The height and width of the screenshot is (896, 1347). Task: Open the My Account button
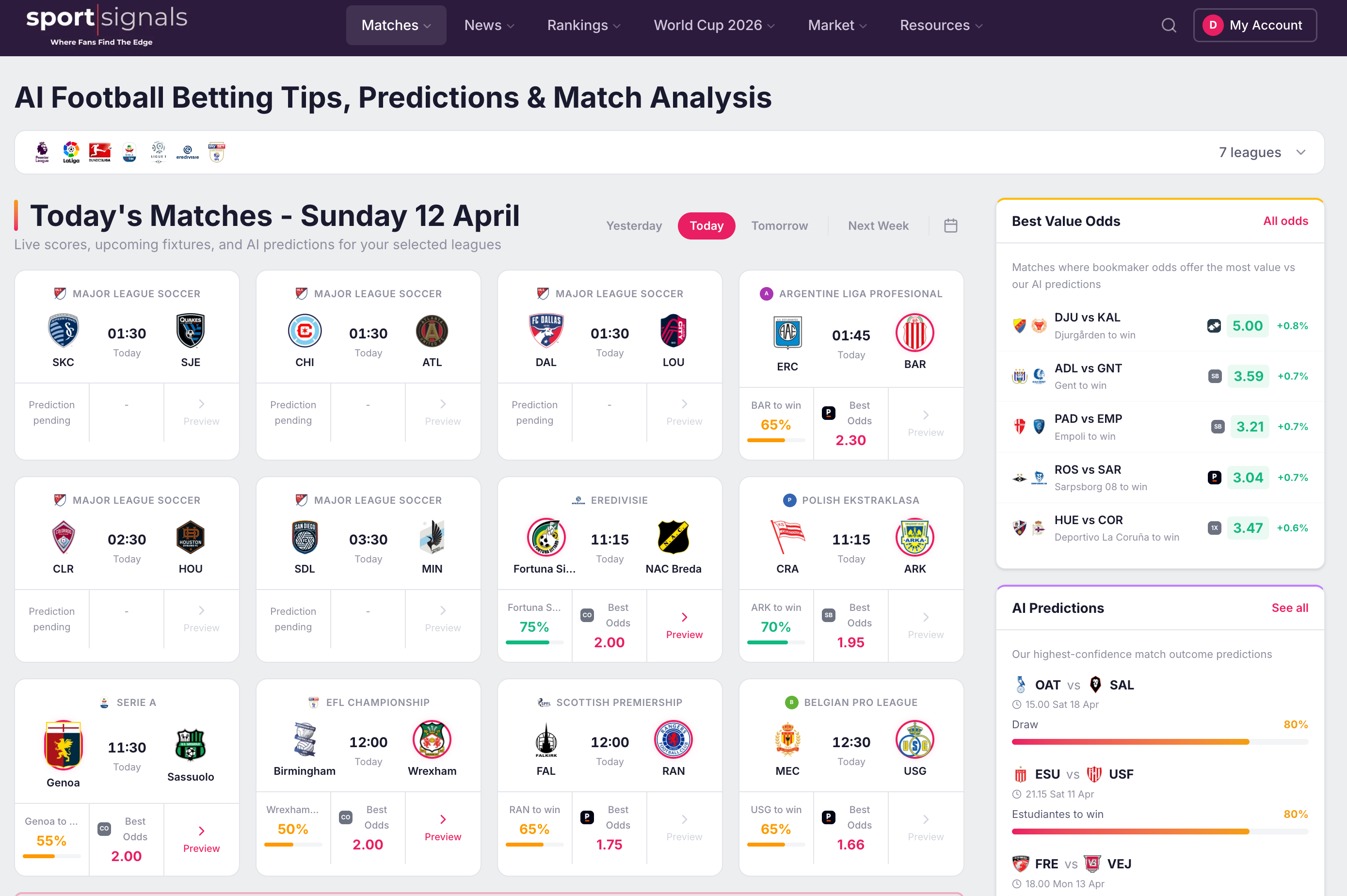pos(1255,25)
